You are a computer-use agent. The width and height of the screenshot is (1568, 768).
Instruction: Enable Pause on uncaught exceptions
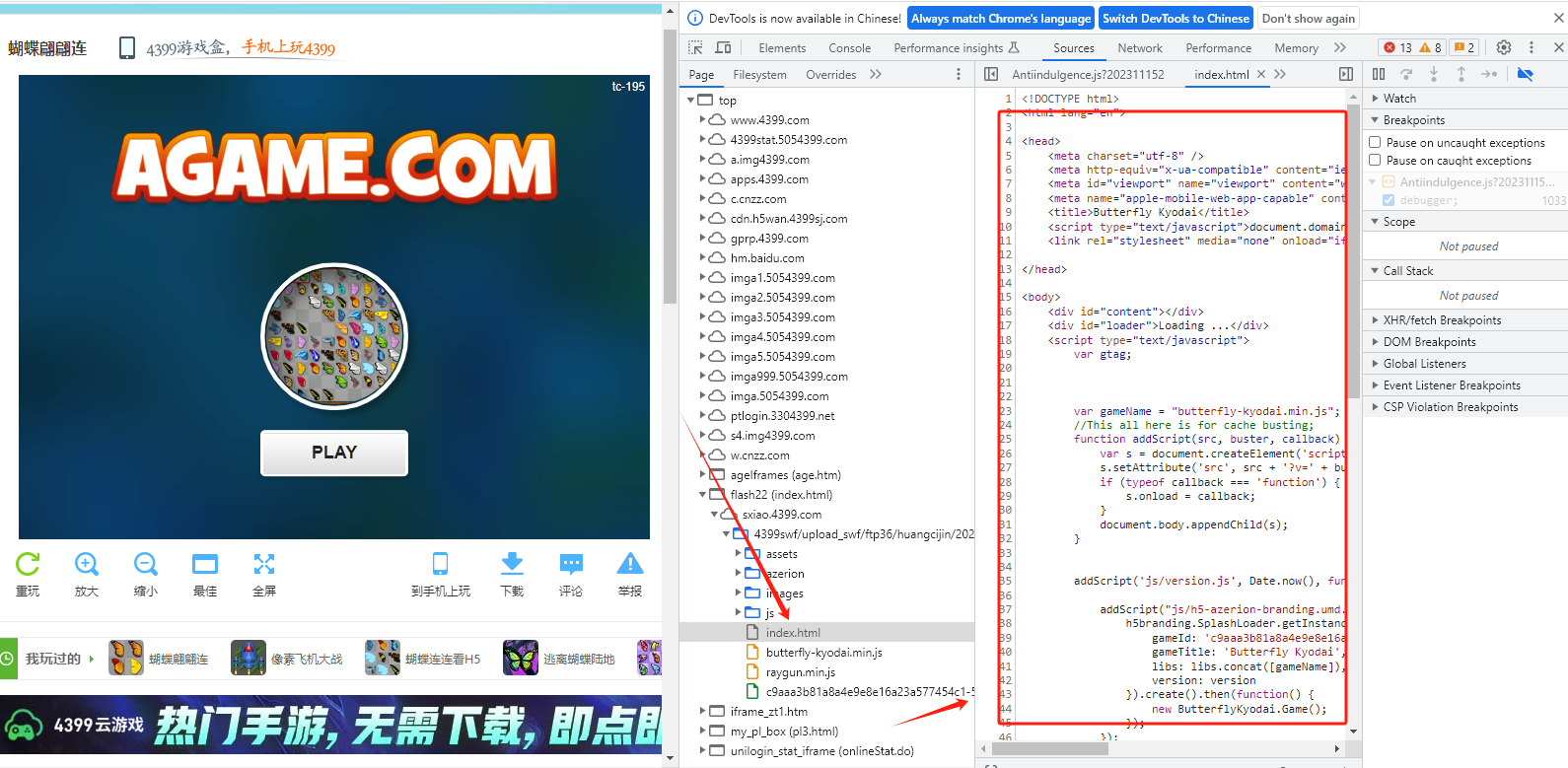click(x=1376, y=142)
